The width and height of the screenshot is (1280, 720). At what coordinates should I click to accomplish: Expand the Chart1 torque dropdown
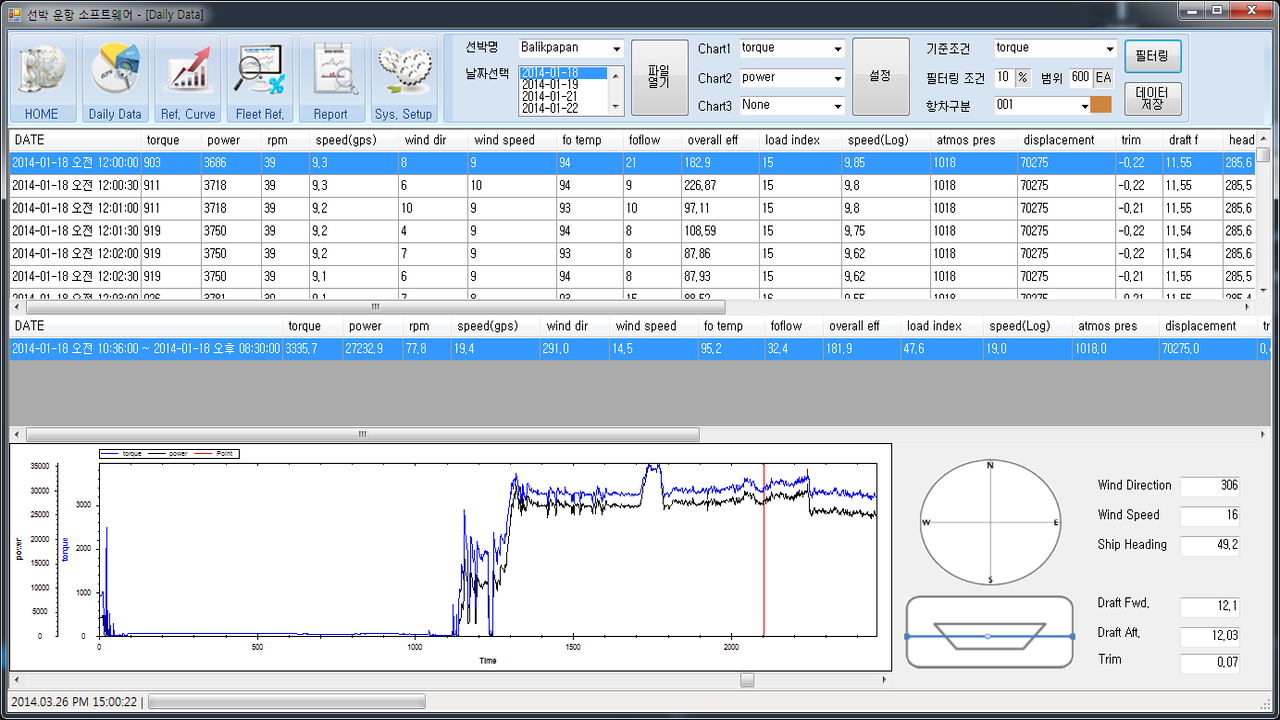(x=837, y=48)
